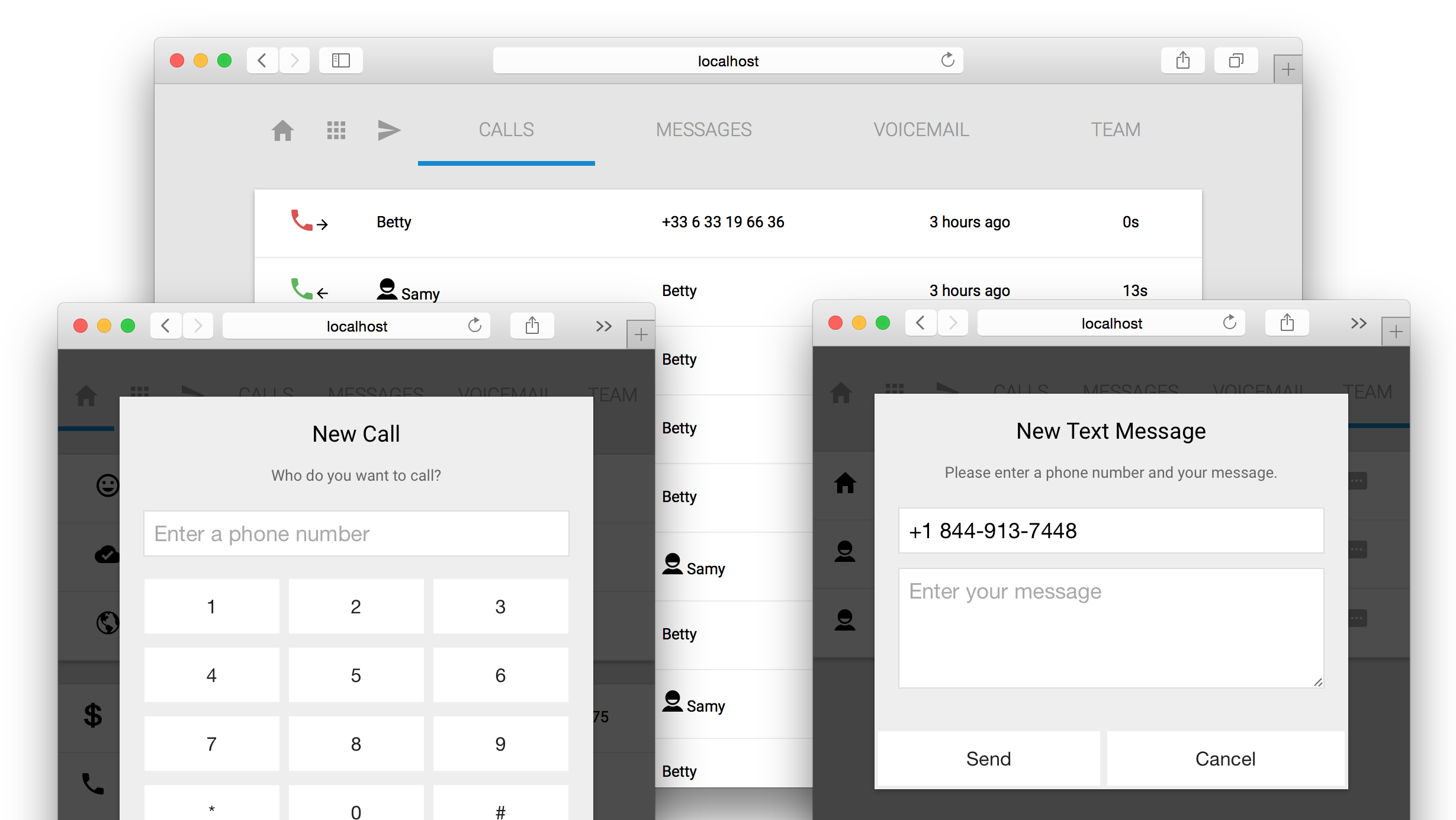Open tab overview in main window
The width and height of the screenshot is (1456, 820).
(x=1236, y=60)
